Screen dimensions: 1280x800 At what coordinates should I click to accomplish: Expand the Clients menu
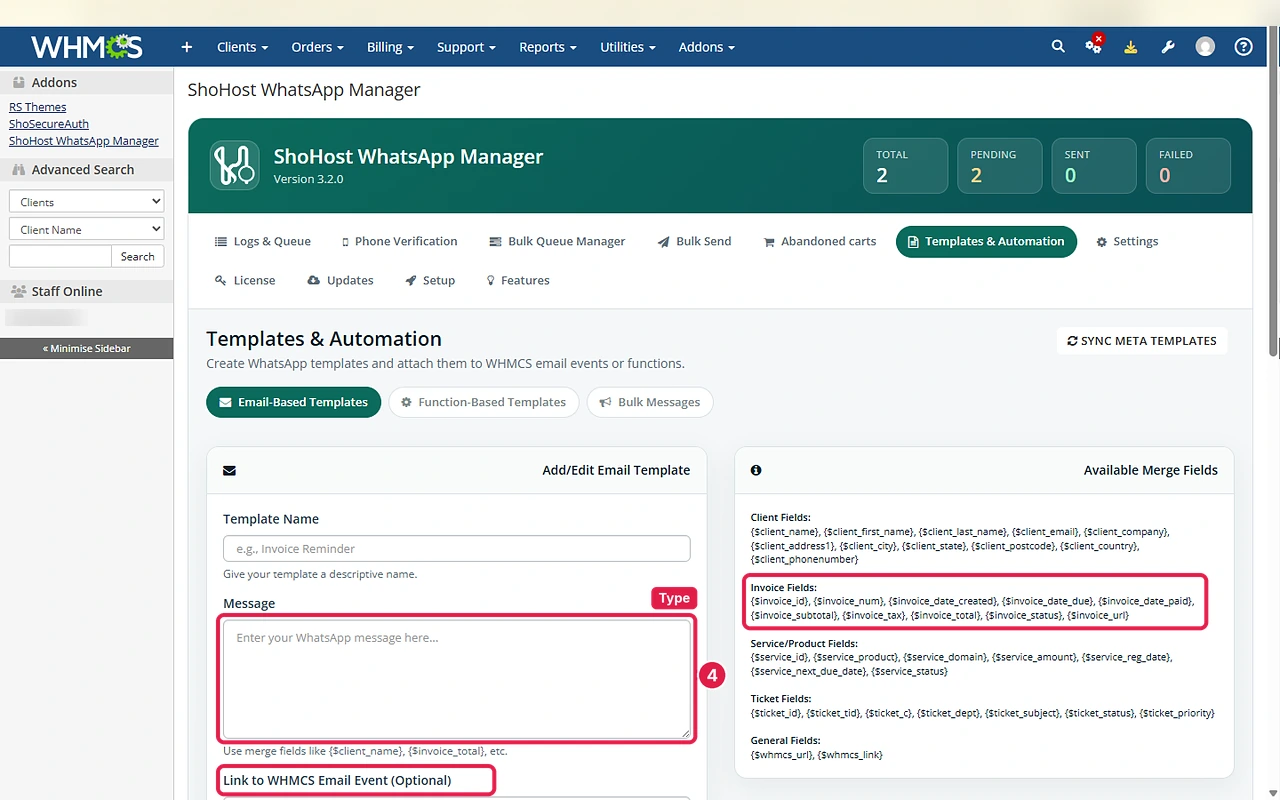tap(242, 47)
